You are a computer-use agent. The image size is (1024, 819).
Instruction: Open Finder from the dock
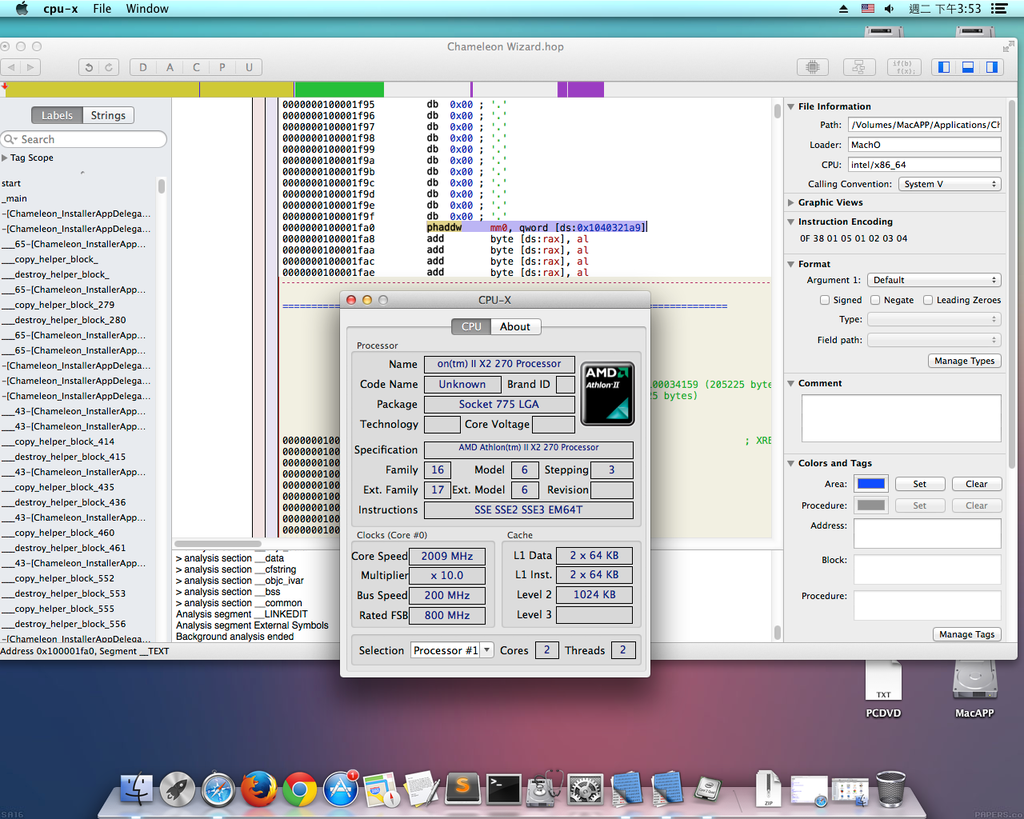coord(136,788)
